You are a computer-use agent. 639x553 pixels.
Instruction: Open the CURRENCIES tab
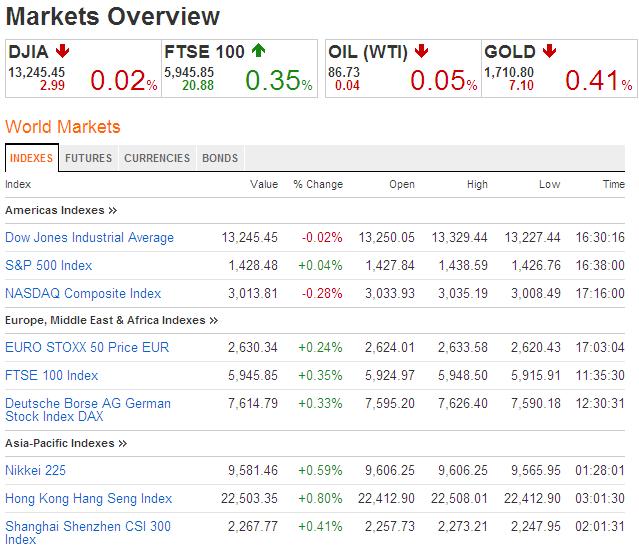tap(157, 158)
